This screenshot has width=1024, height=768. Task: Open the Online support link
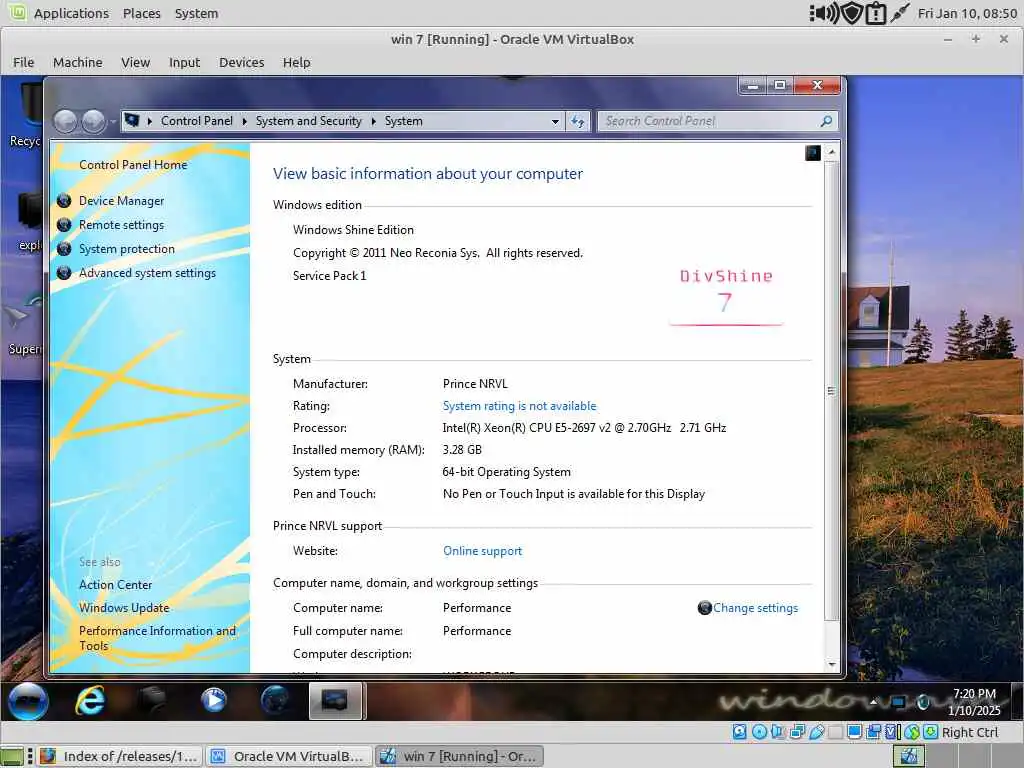(x=483, y=551)
